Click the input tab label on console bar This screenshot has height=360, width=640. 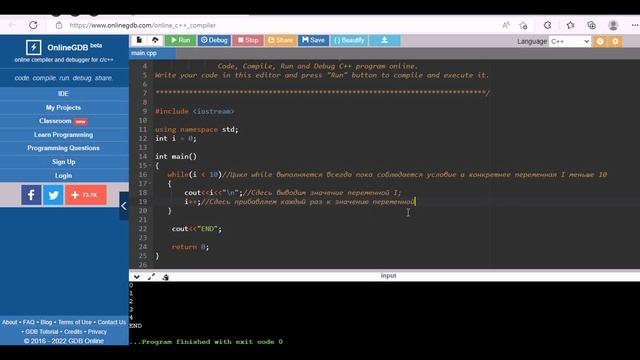coord(388,276)
